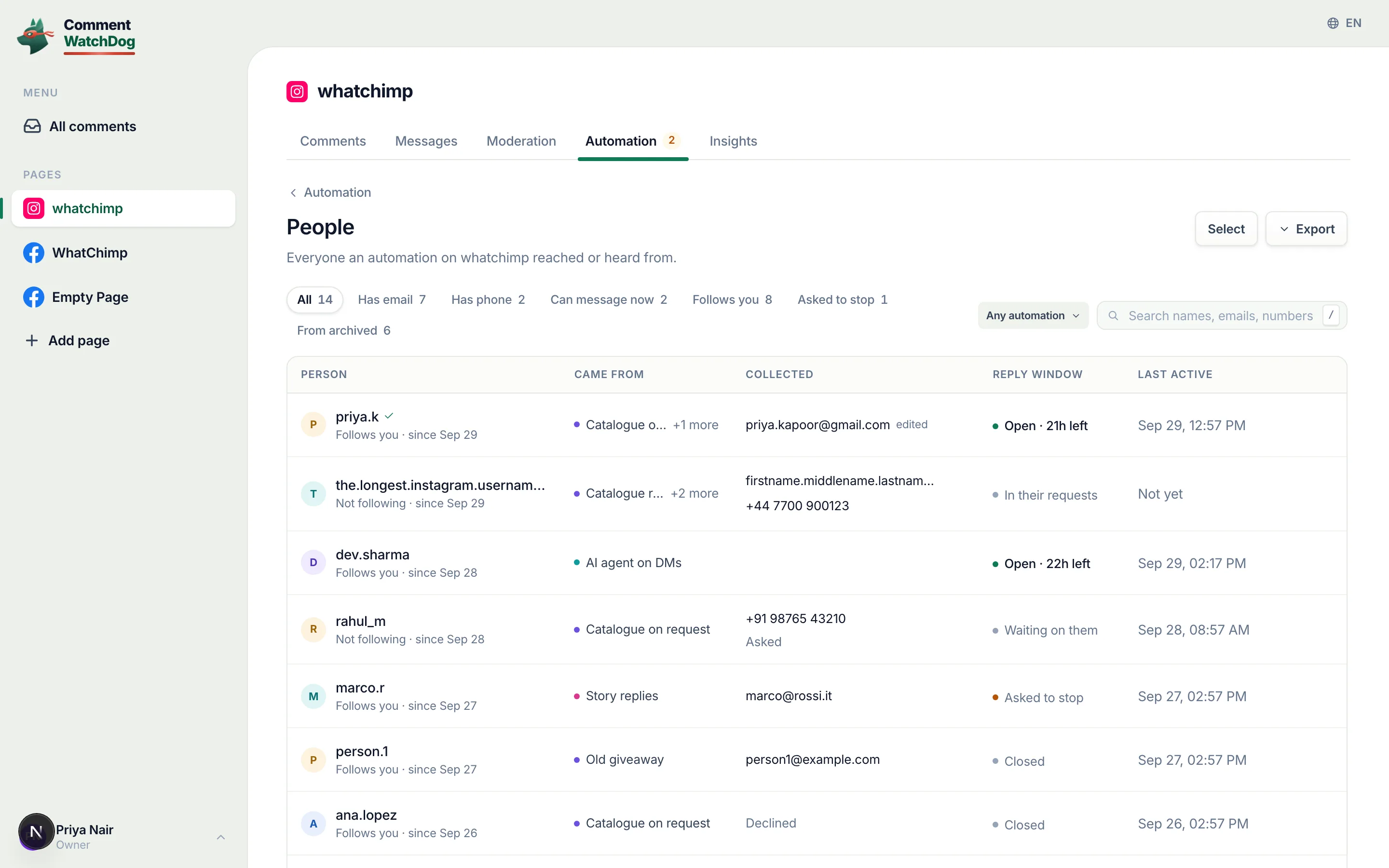Viewport: 1389px width, 868px height.
Task: Switch to the Comments tab
Action: point(333,141)
